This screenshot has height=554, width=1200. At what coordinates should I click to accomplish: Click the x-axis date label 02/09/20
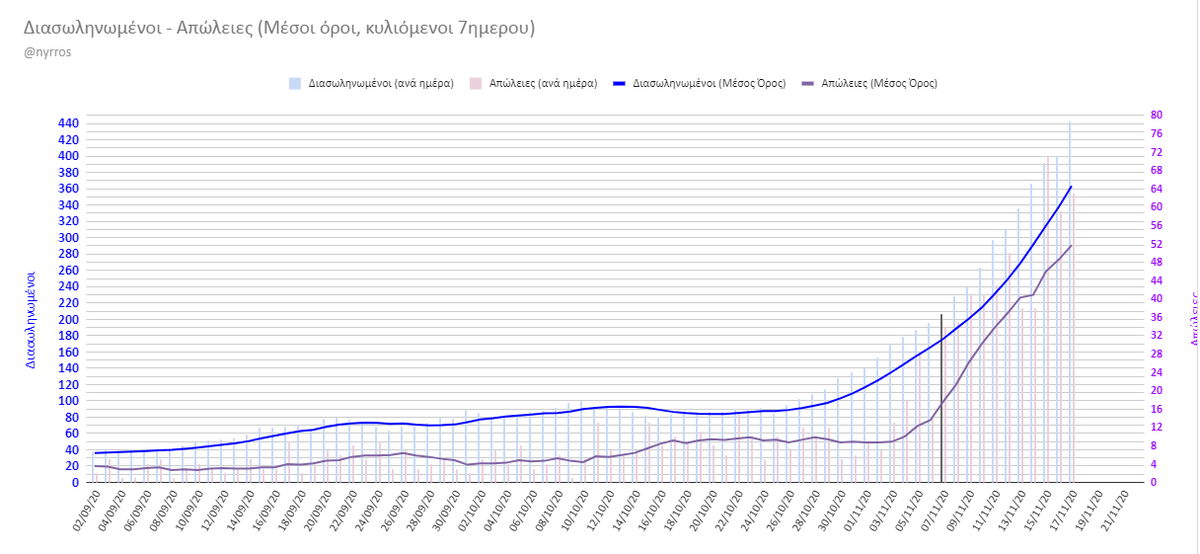tap(86, 510)
